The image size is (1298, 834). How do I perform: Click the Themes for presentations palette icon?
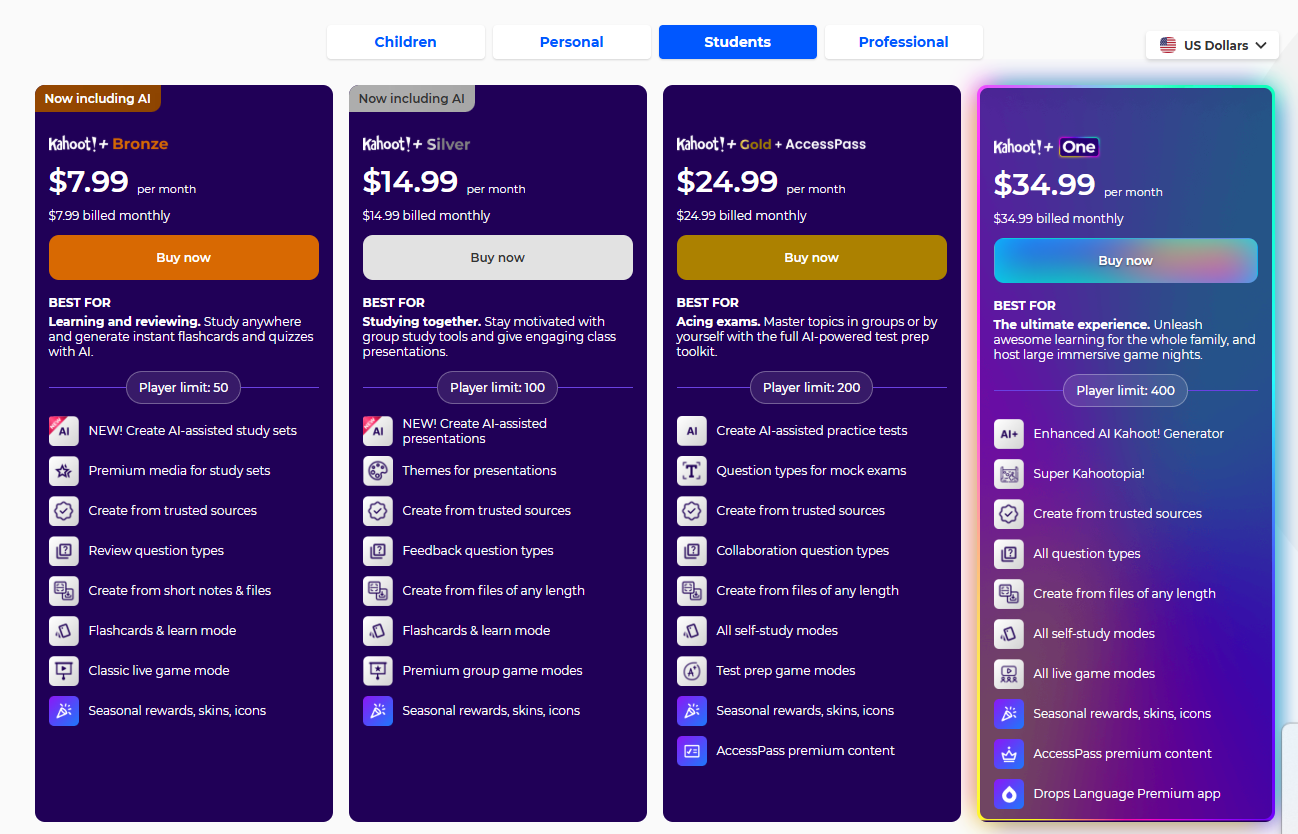(x=378, y=471)
